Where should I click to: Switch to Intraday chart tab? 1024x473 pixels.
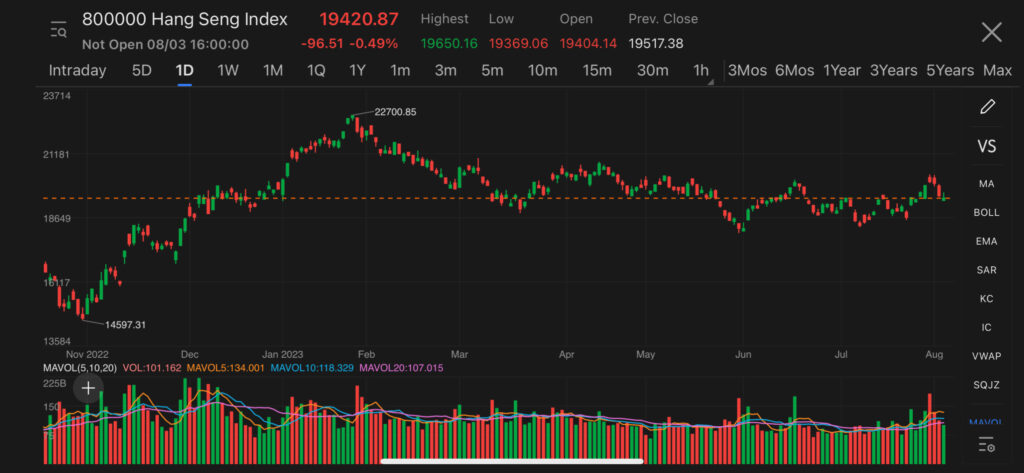78,71
